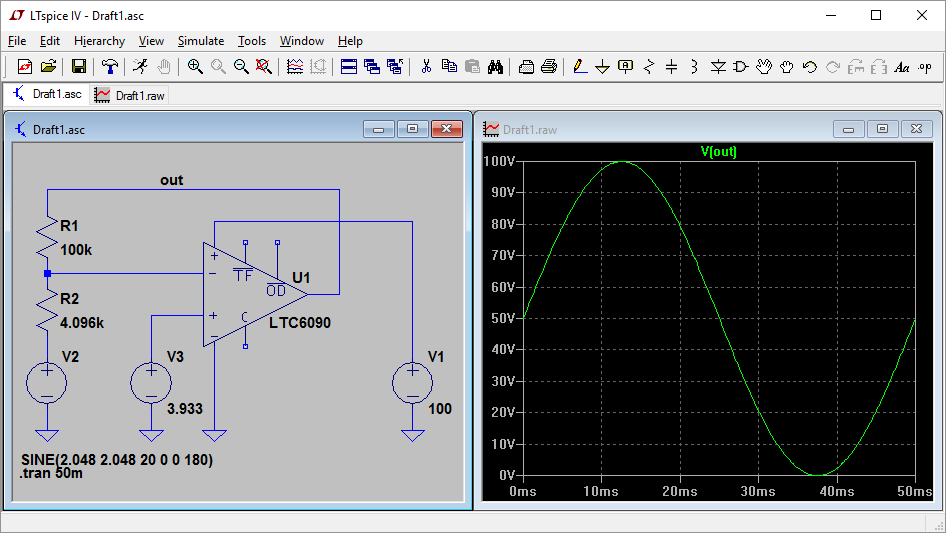Click R2's 4.096k value

(x=82, y=323)
